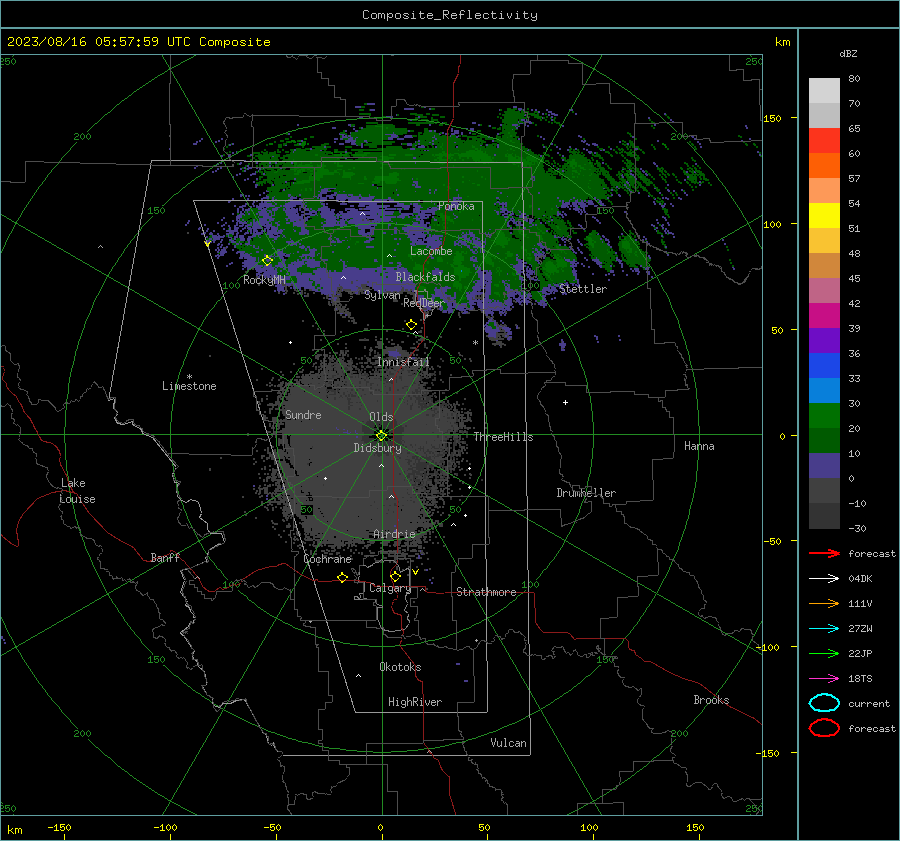The height and width of the screenshot is (841, 900).
Task: Click the dBZ legend heading
Action: pos(848,54)
